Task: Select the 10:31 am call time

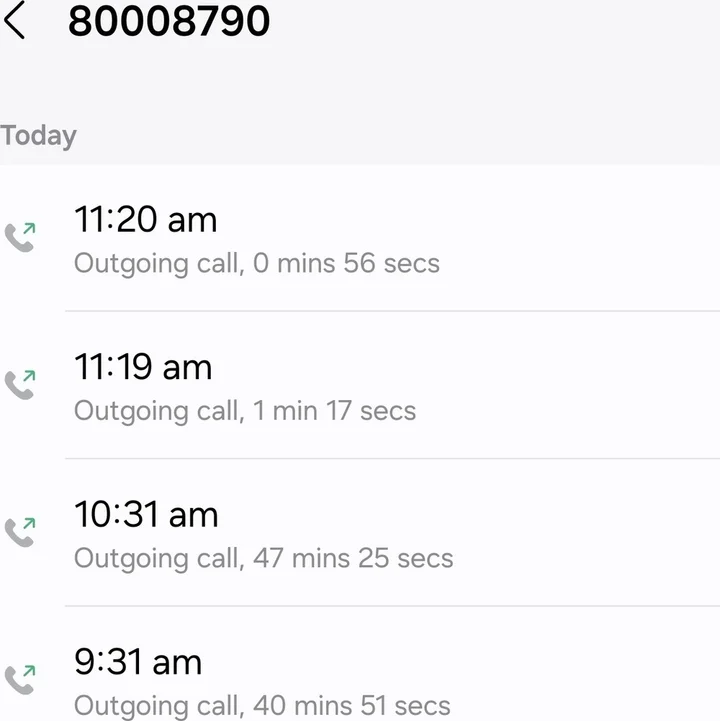Action: pos(146,514)
